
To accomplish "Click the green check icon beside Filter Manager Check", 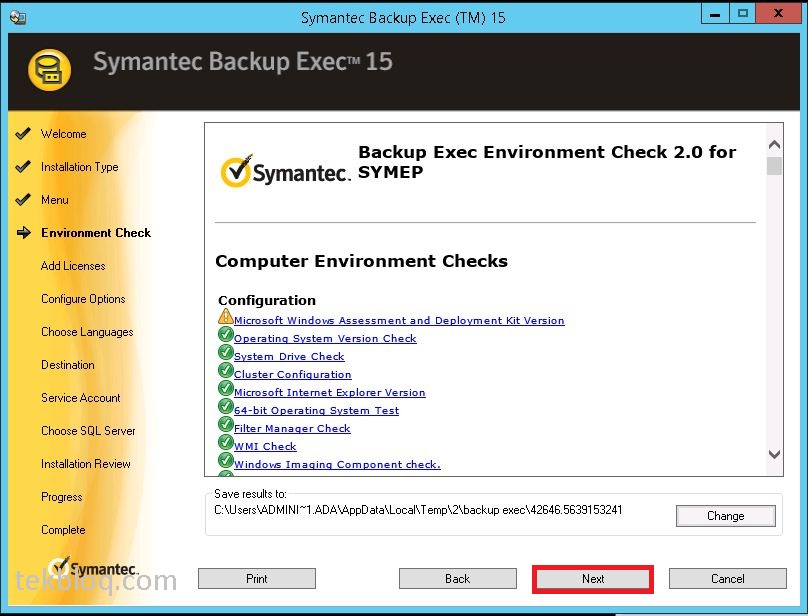I will click(226, 424).
